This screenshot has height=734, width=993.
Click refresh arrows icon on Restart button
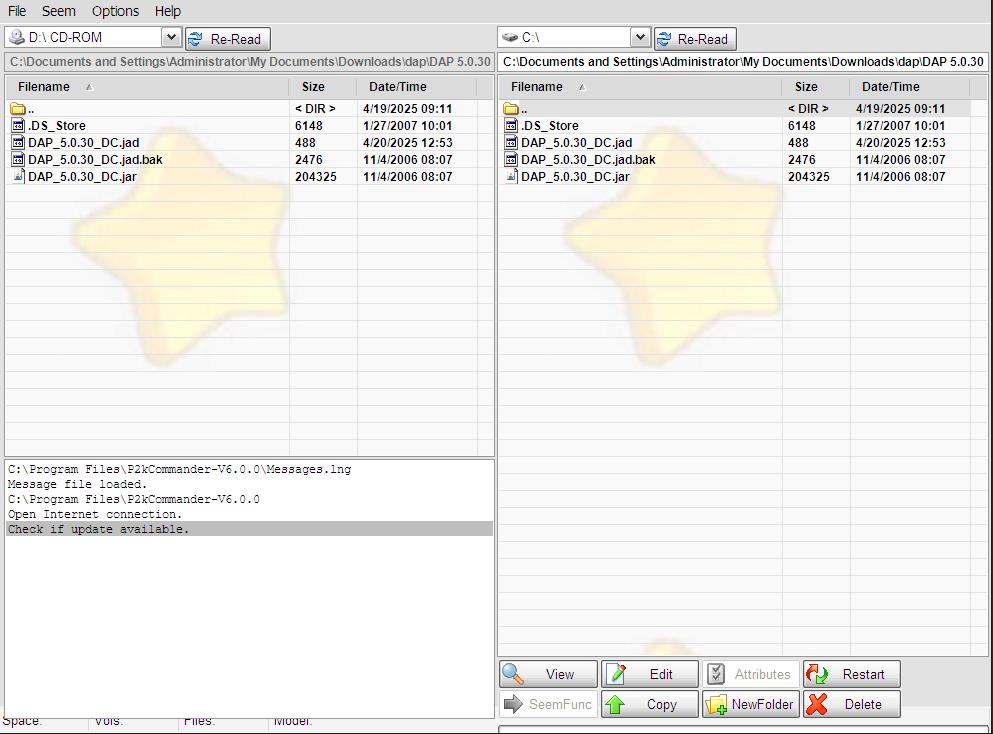pos(817,674)
